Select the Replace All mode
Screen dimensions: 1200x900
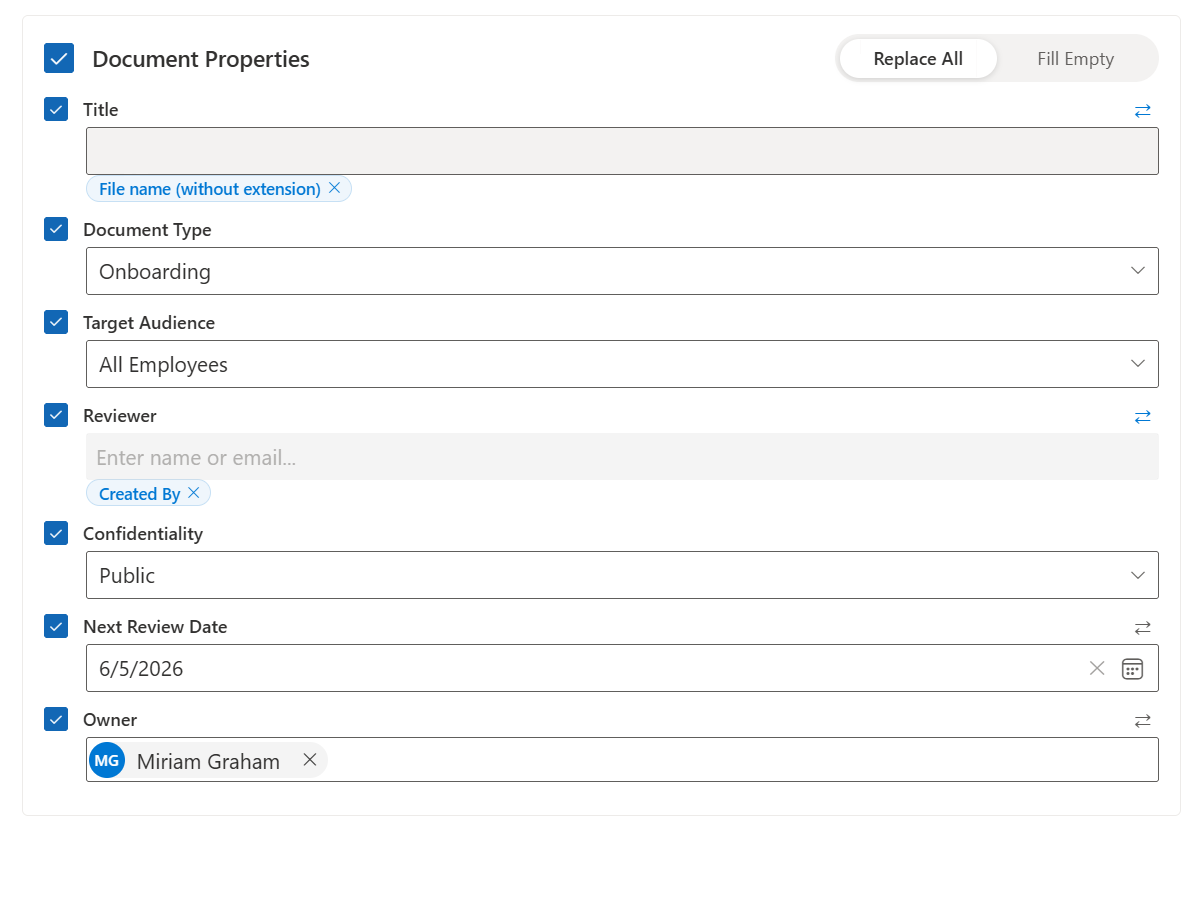pyautogui.click(x=918, y=59)
